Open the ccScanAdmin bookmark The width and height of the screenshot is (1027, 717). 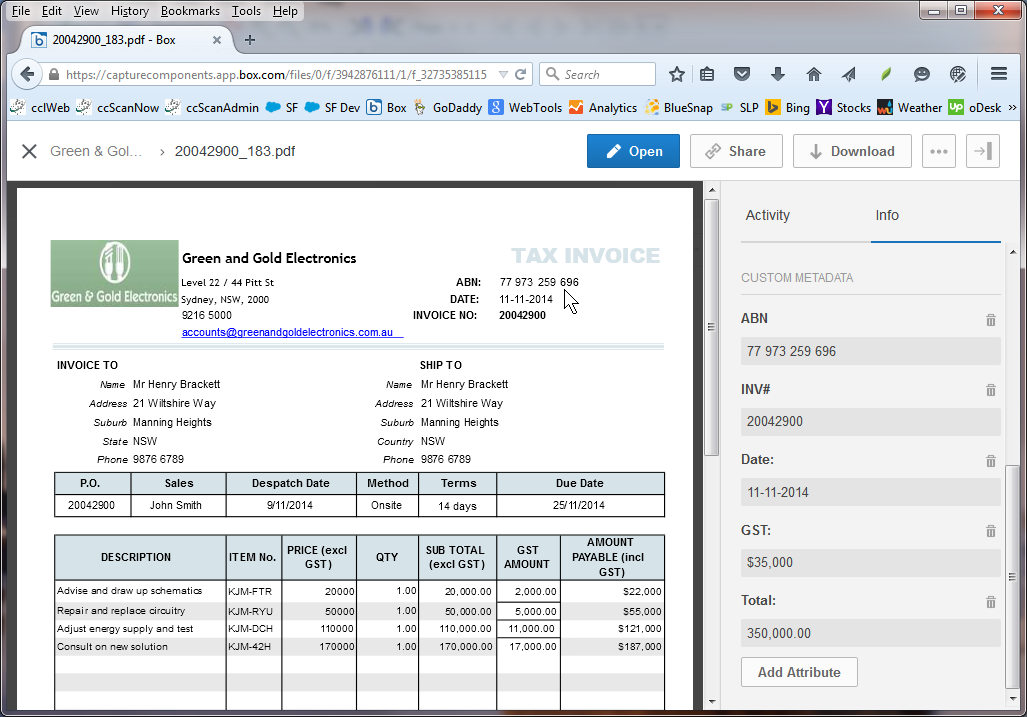(213, 107)
